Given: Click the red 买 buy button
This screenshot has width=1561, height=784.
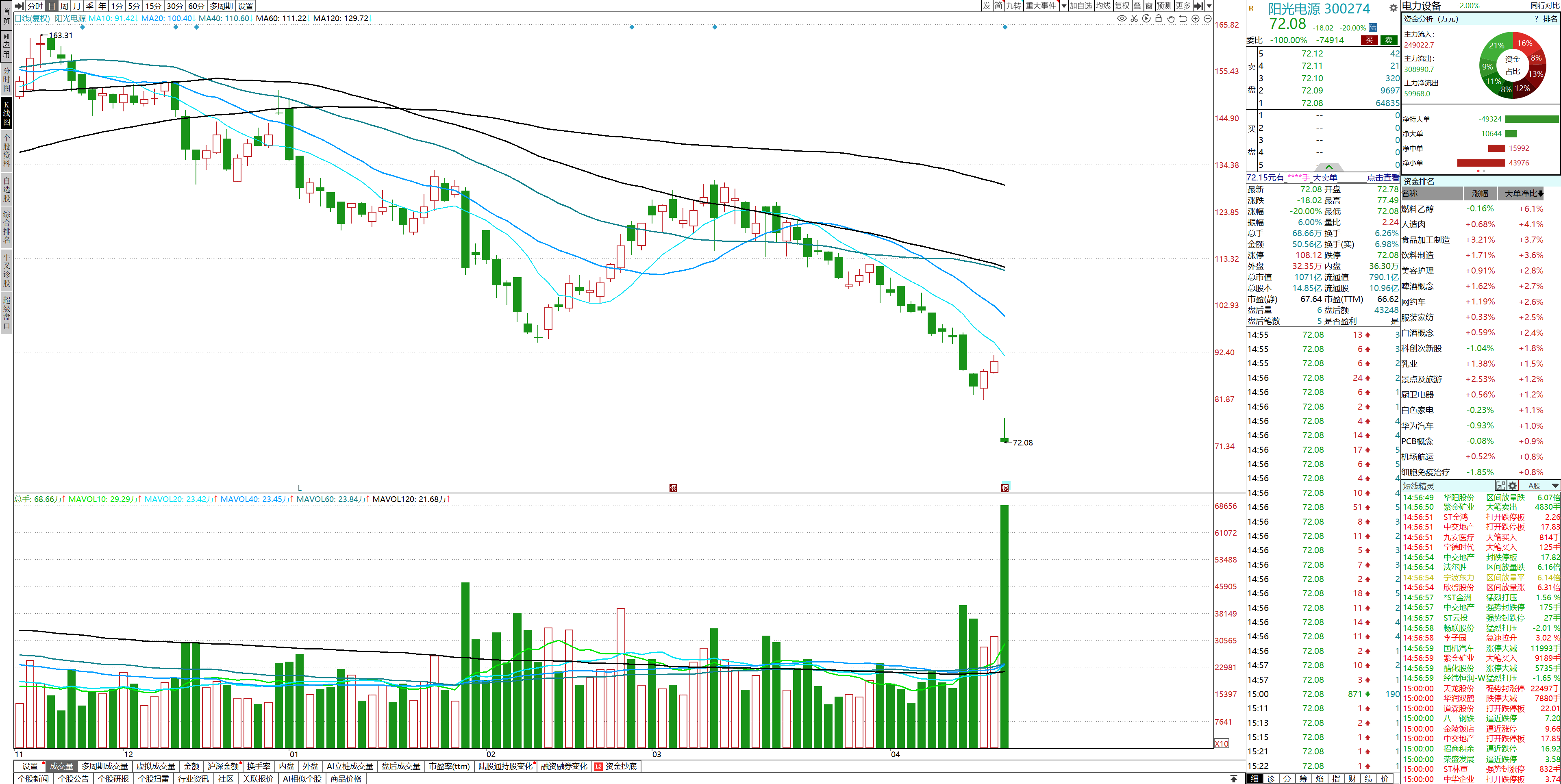Looking at the screenshot, I should pos(1369,40).
